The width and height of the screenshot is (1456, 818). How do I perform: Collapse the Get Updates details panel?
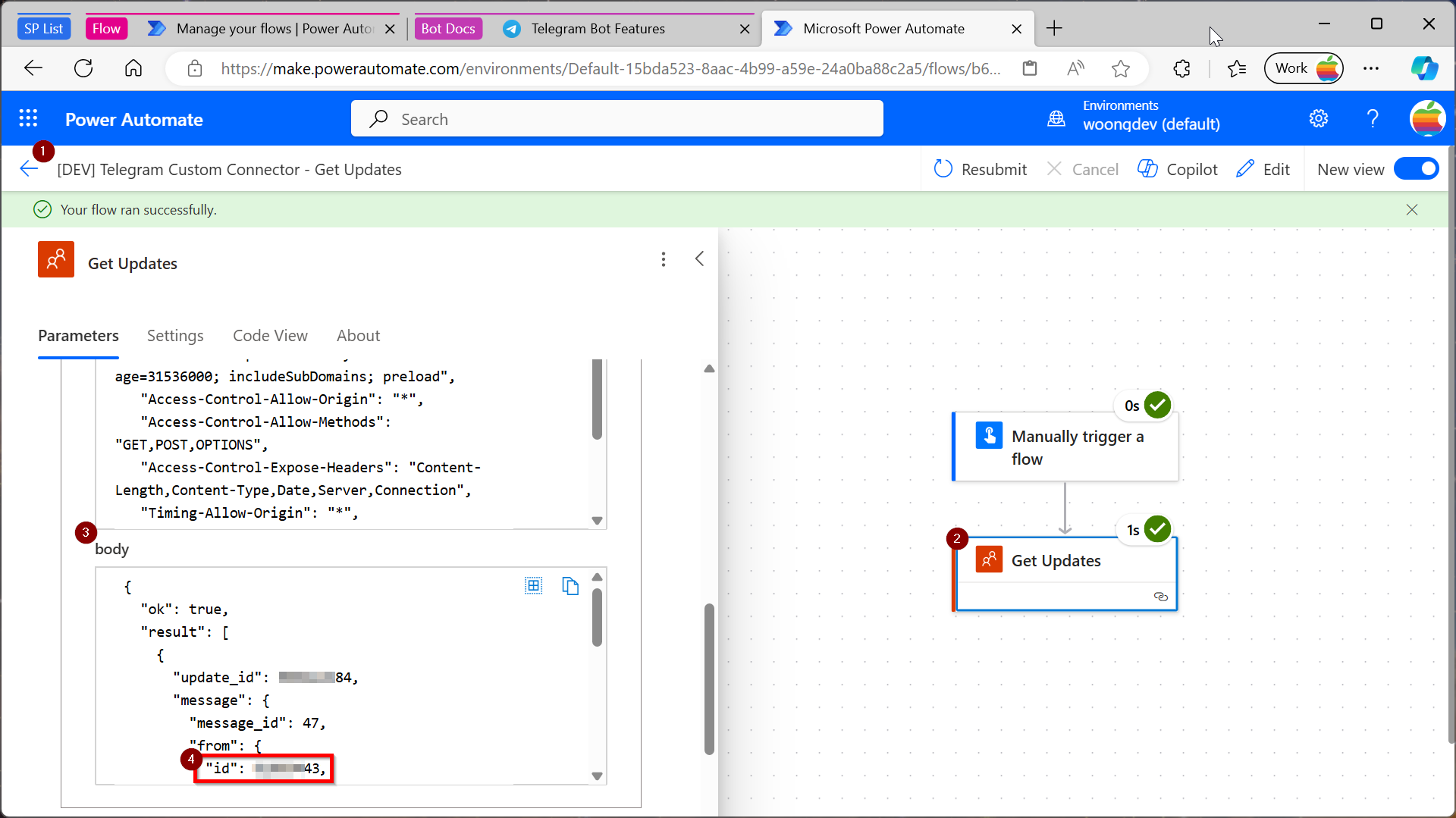(699, 259)
